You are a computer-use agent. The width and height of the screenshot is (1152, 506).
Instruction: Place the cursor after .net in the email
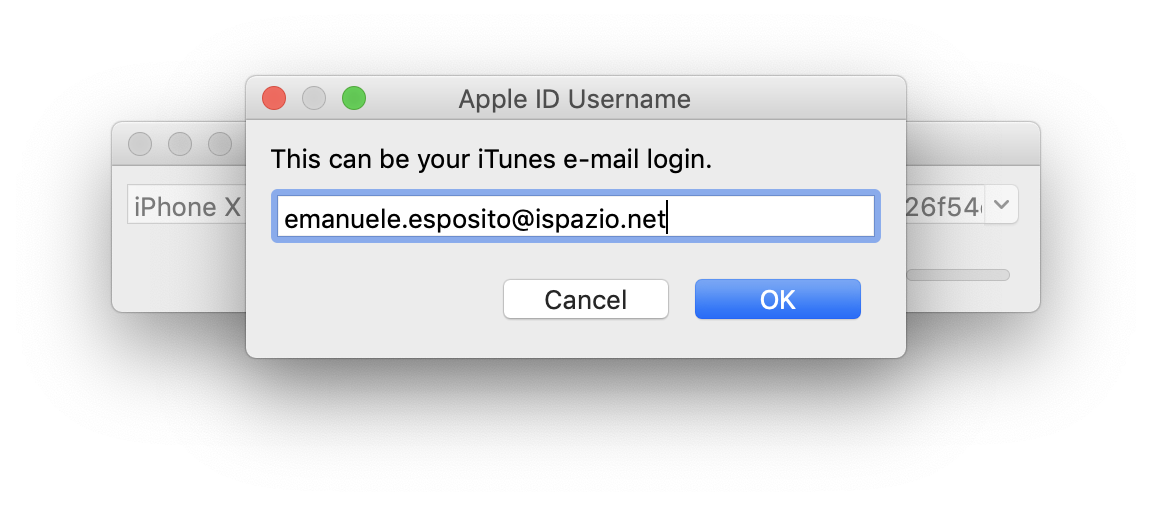pos(667,219)
